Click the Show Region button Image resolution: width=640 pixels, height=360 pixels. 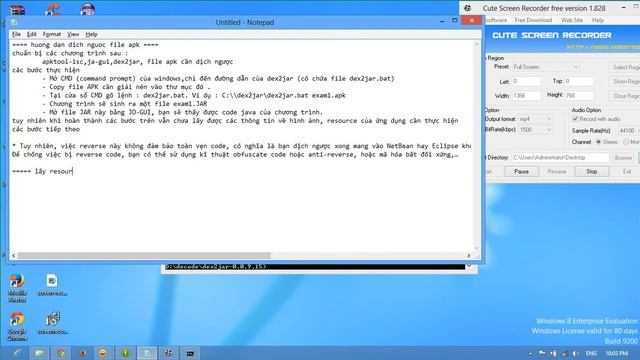625,81
